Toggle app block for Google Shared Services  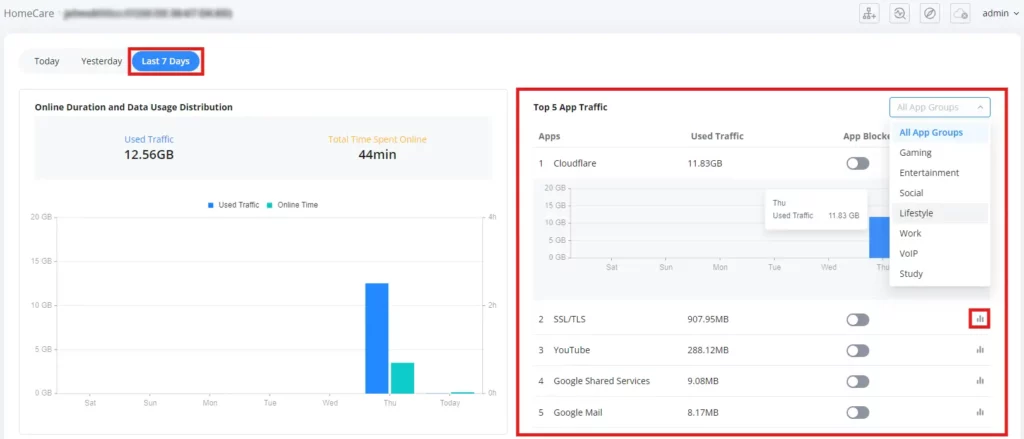[x=857, y=382]
